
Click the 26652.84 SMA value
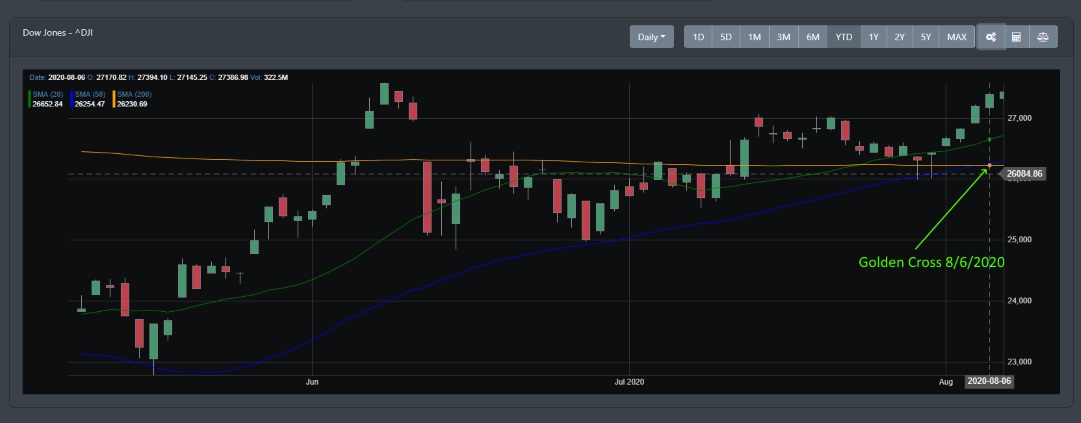click(x=48, y=104)
